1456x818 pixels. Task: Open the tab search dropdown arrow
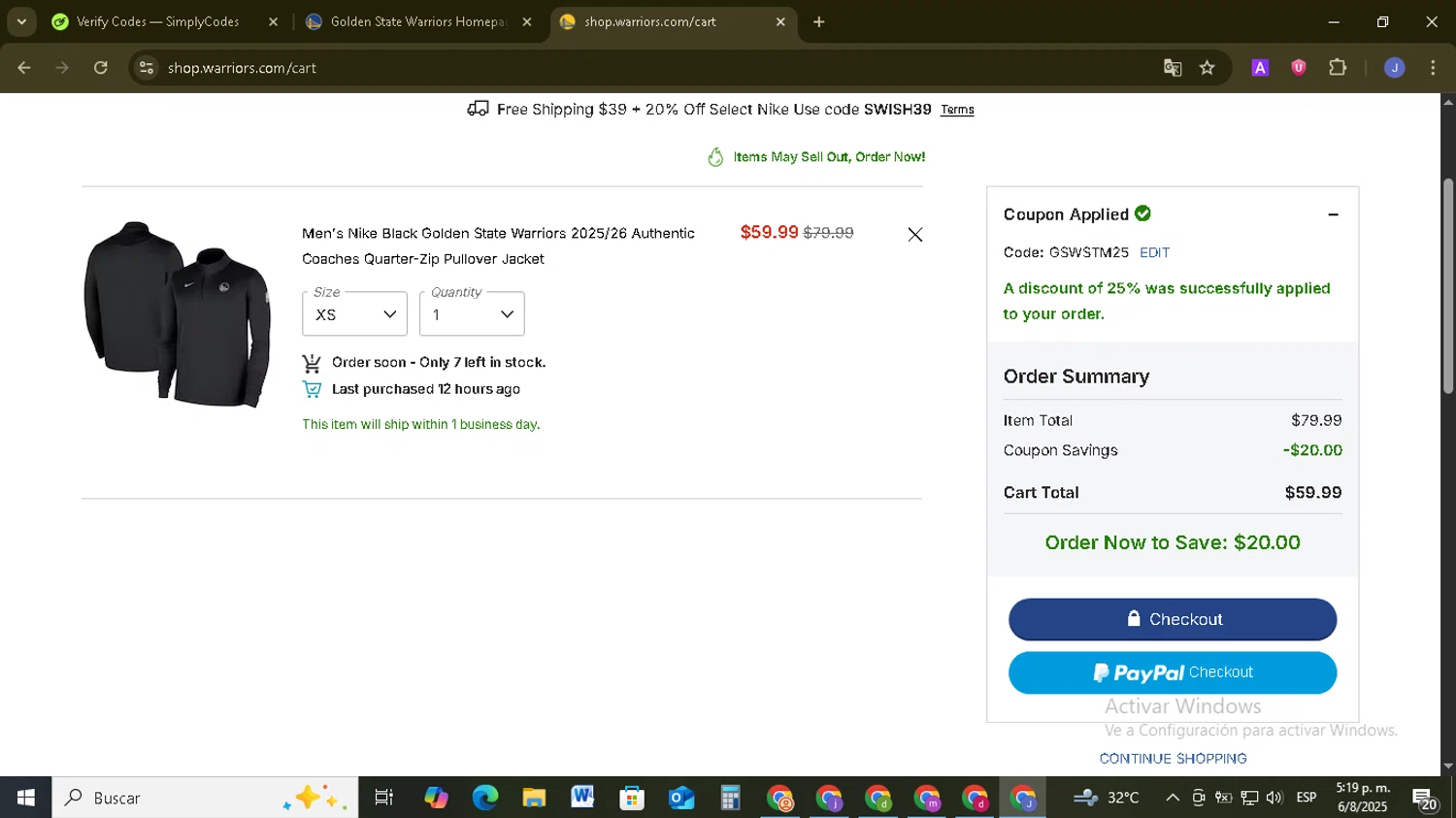(21, 21)
